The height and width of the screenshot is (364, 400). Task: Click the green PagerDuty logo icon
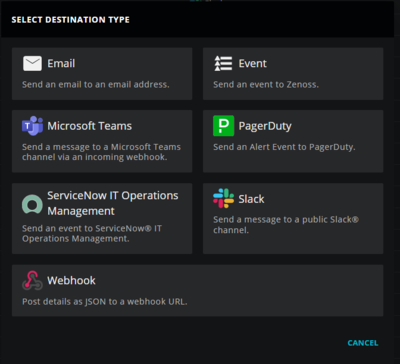click(224, 126)
